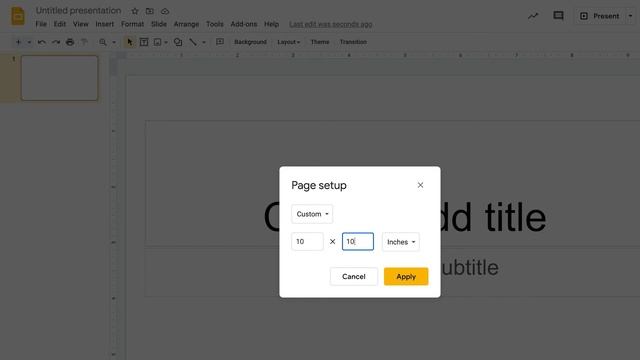Open zoom level dropdown arrow
The width and height of the screenshot is (640, 360).
[114, 42]
